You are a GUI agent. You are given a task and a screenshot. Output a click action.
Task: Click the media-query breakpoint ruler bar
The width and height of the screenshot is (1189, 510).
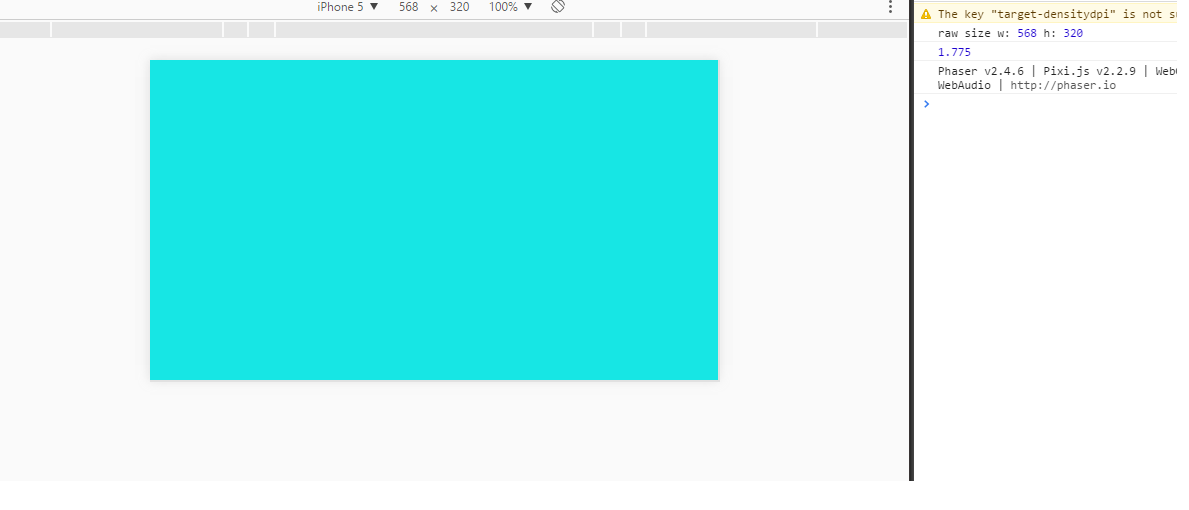click(x=453, y=30)
